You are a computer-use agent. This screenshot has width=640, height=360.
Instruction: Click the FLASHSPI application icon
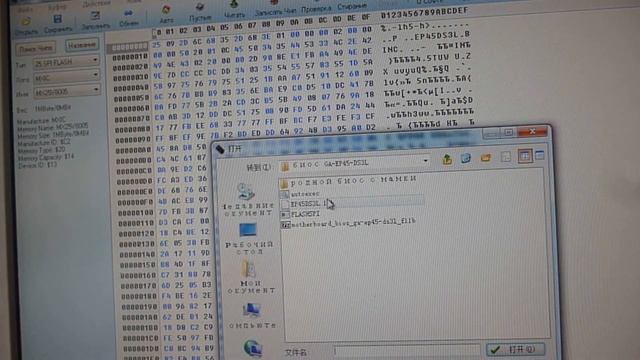[285, 214]
